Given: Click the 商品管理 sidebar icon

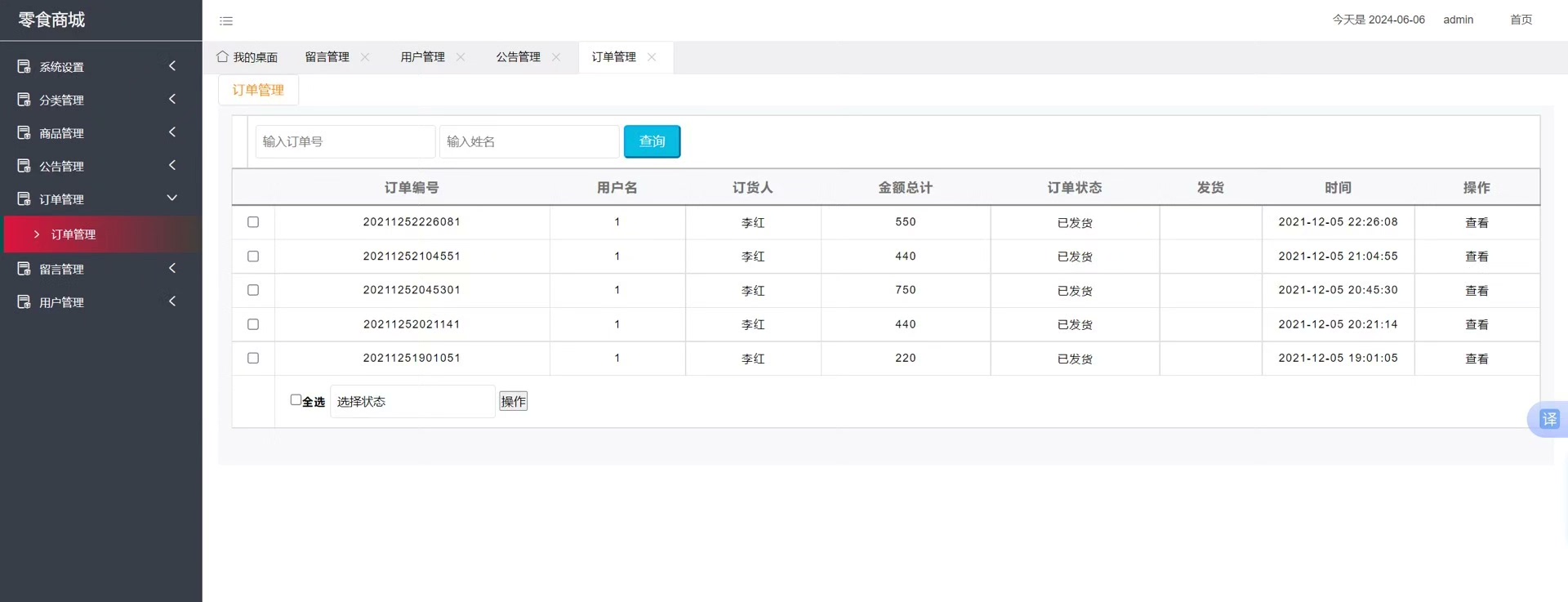Looking at the screenshot, I should (24, 132).
